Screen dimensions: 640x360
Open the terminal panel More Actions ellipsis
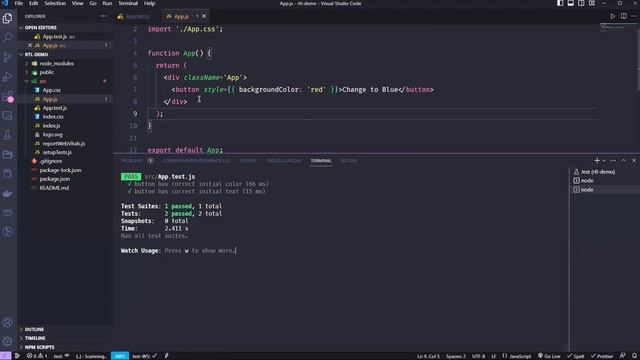pos(613,161)
